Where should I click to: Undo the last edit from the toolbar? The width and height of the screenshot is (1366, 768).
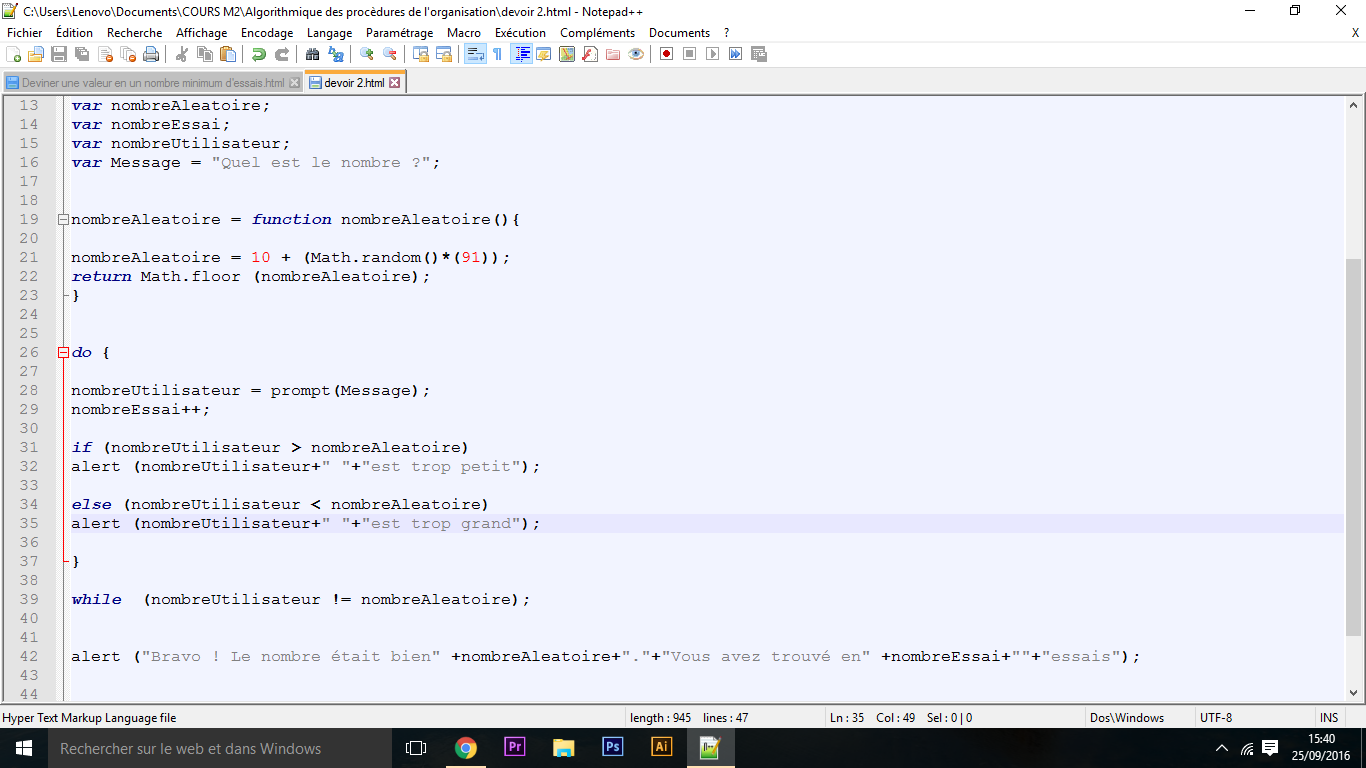260,54
